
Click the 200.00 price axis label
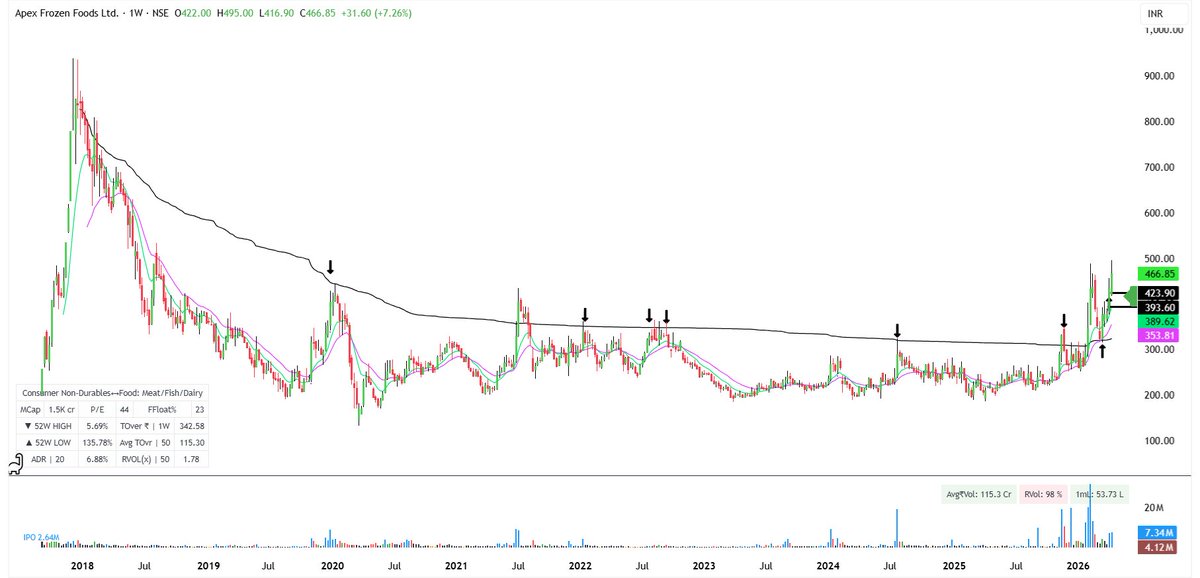pos(1159,396)
